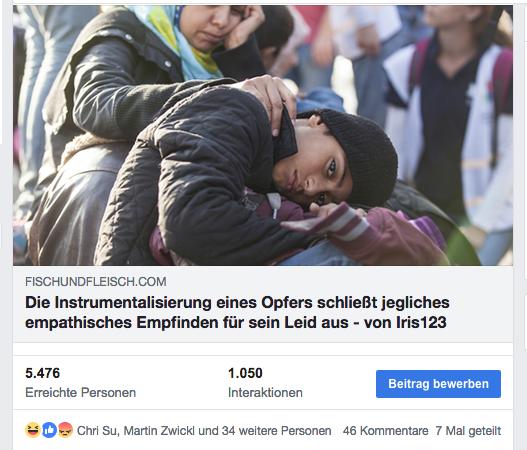Open the refugee article preview image
Image resolution: width=527 pixels, height=450 pixels.
click(x=263, y=135)
